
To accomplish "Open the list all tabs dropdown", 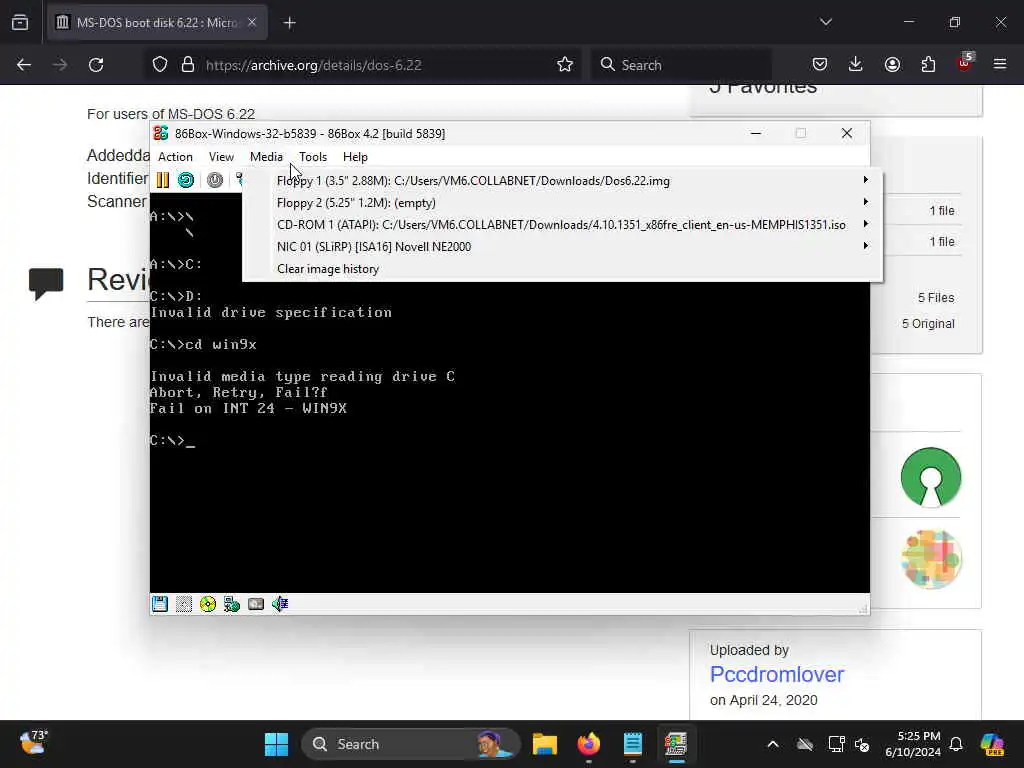I will click(x=826, y=22).
